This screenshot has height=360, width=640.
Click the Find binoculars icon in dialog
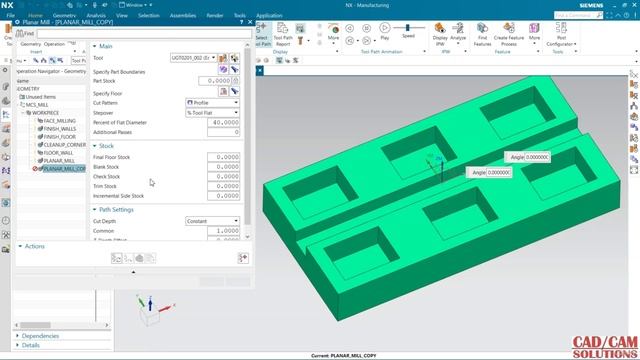coord(20,33)
